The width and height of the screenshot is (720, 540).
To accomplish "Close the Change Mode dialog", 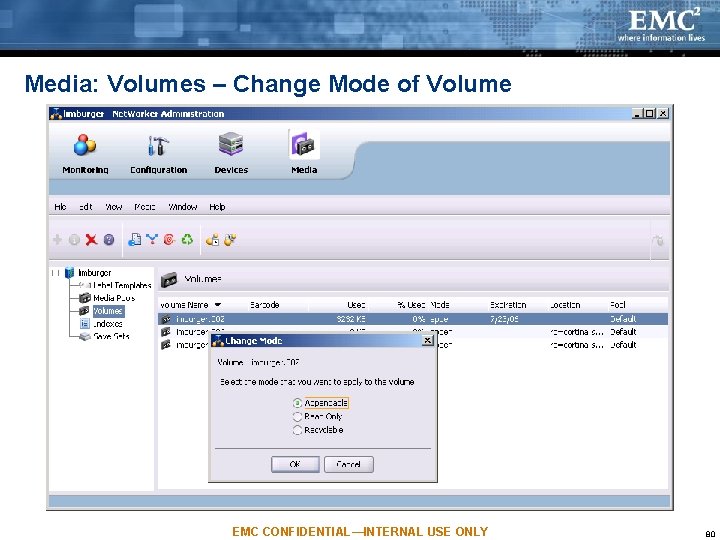I will coord(427,340).
